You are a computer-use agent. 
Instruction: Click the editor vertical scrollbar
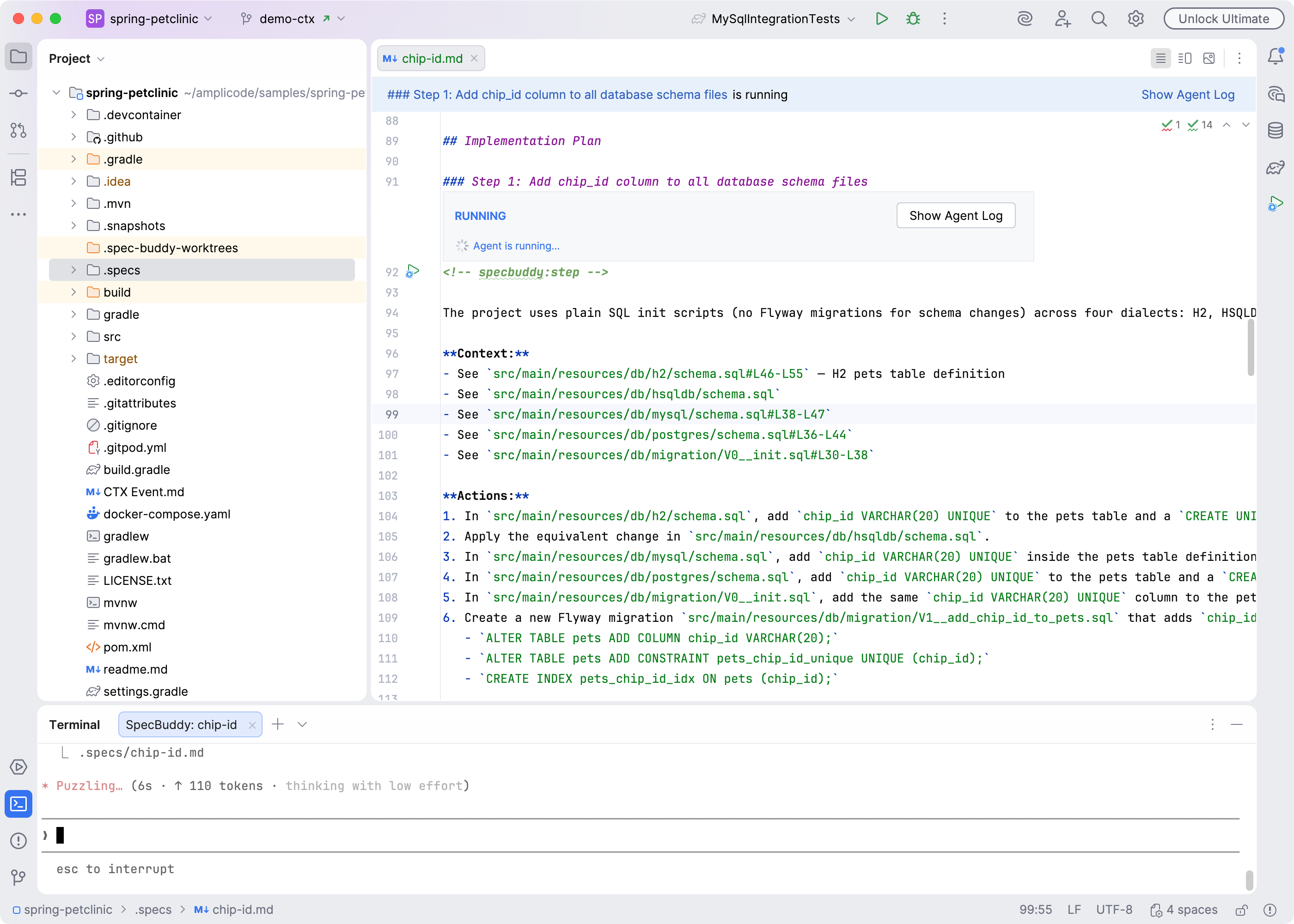(1250, 347)
